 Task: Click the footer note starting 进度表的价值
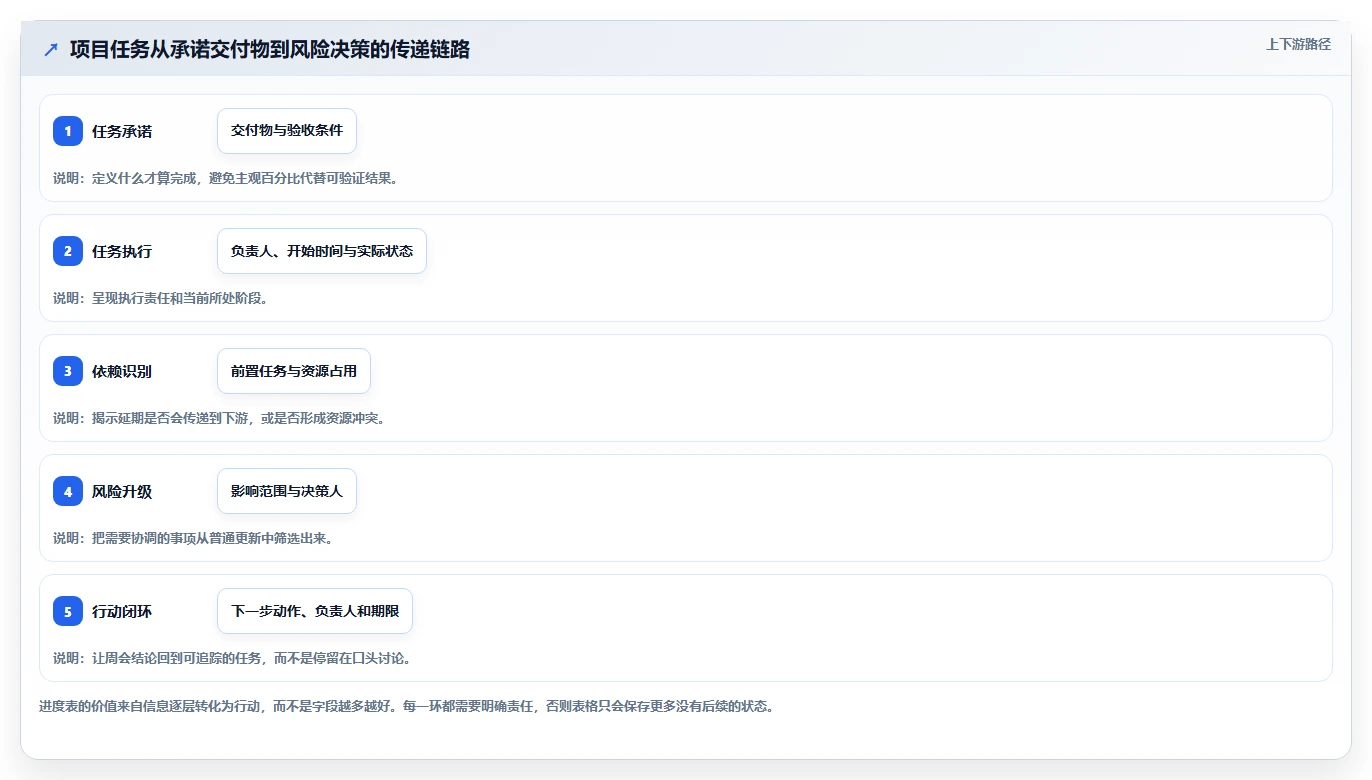click(407, 706)
